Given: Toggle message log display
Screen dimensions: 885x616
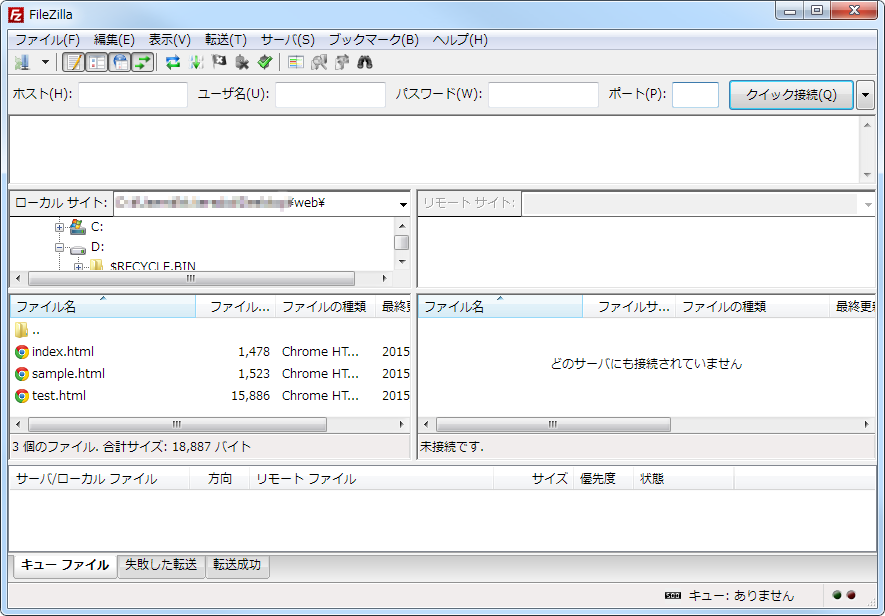Looking at the screenshot, I should coord(73,62).
